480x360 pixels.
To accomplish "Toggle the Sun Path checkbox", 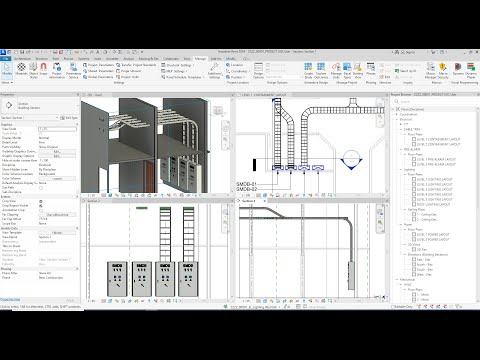I will (x=41, y=188).
